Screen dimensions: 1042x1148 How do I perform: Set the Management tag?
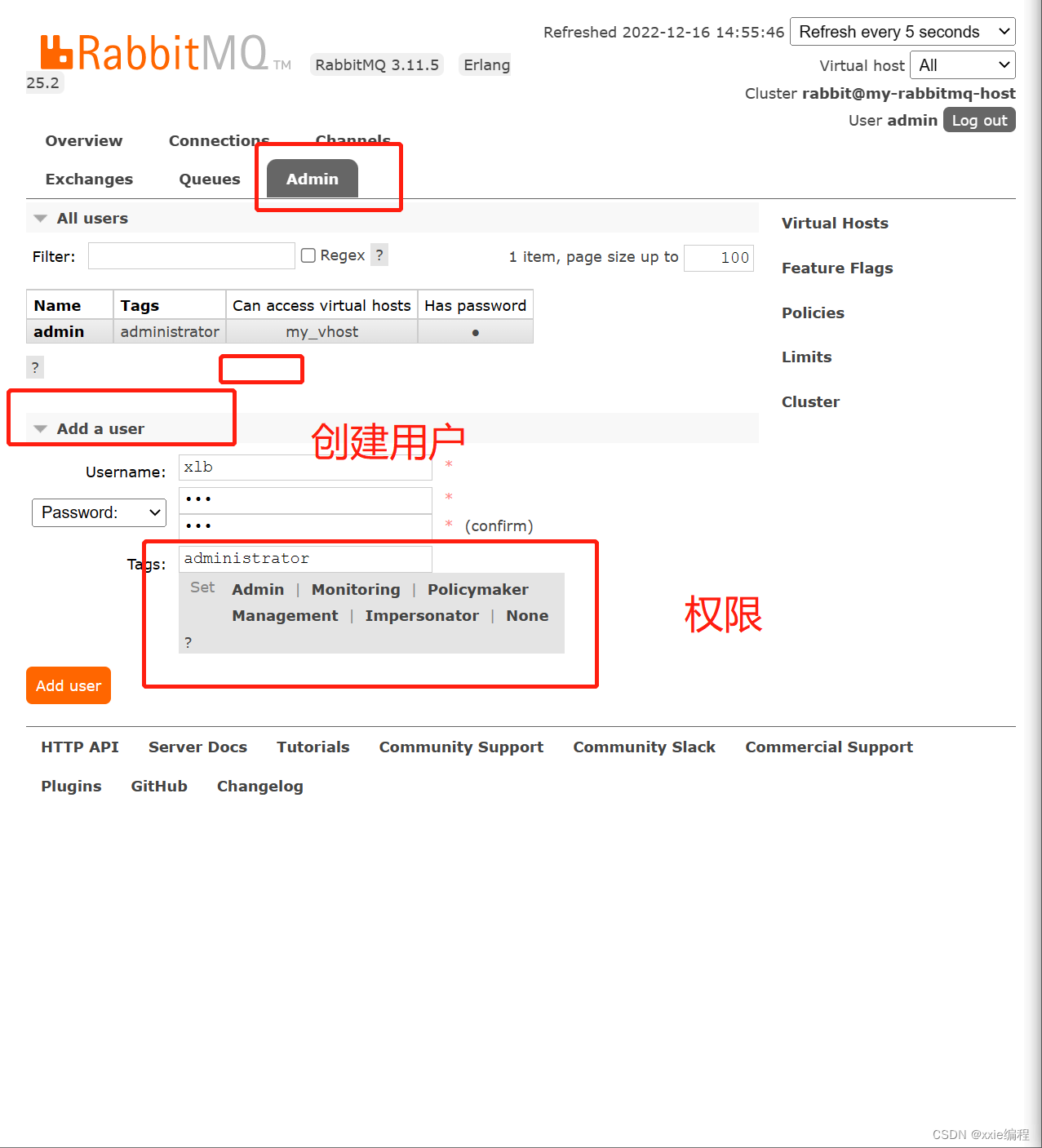tap(285, 615)
